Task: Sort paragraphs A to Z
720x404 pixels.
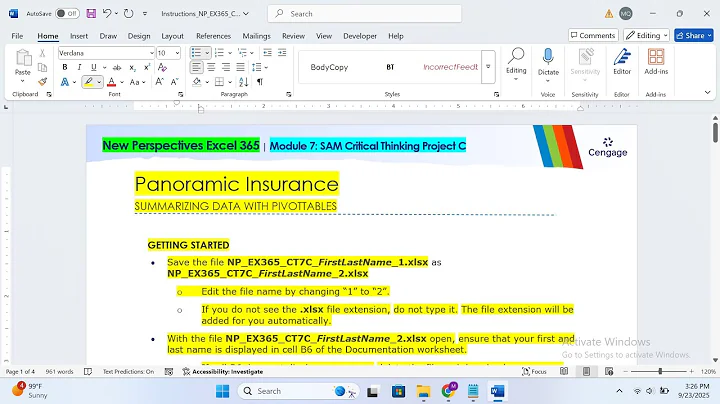Action: 243,82
